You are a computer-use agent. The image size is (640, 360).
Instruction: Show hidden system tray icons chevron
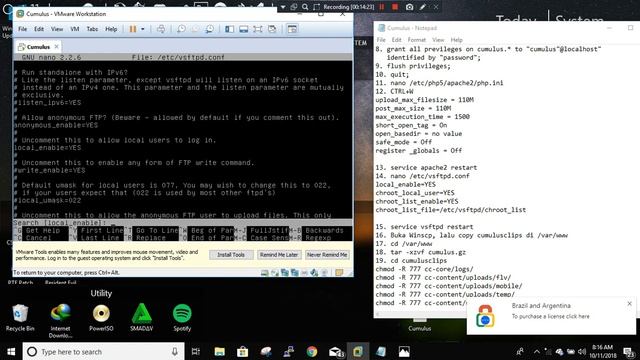point(537,351)
